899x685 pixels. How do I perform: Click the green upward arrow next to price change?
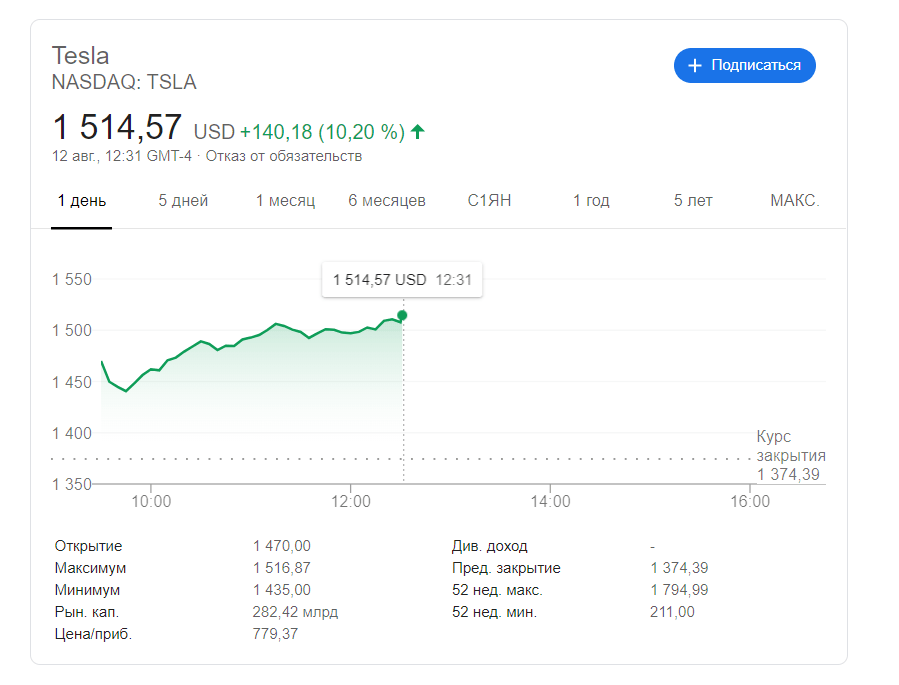point(418,128)
